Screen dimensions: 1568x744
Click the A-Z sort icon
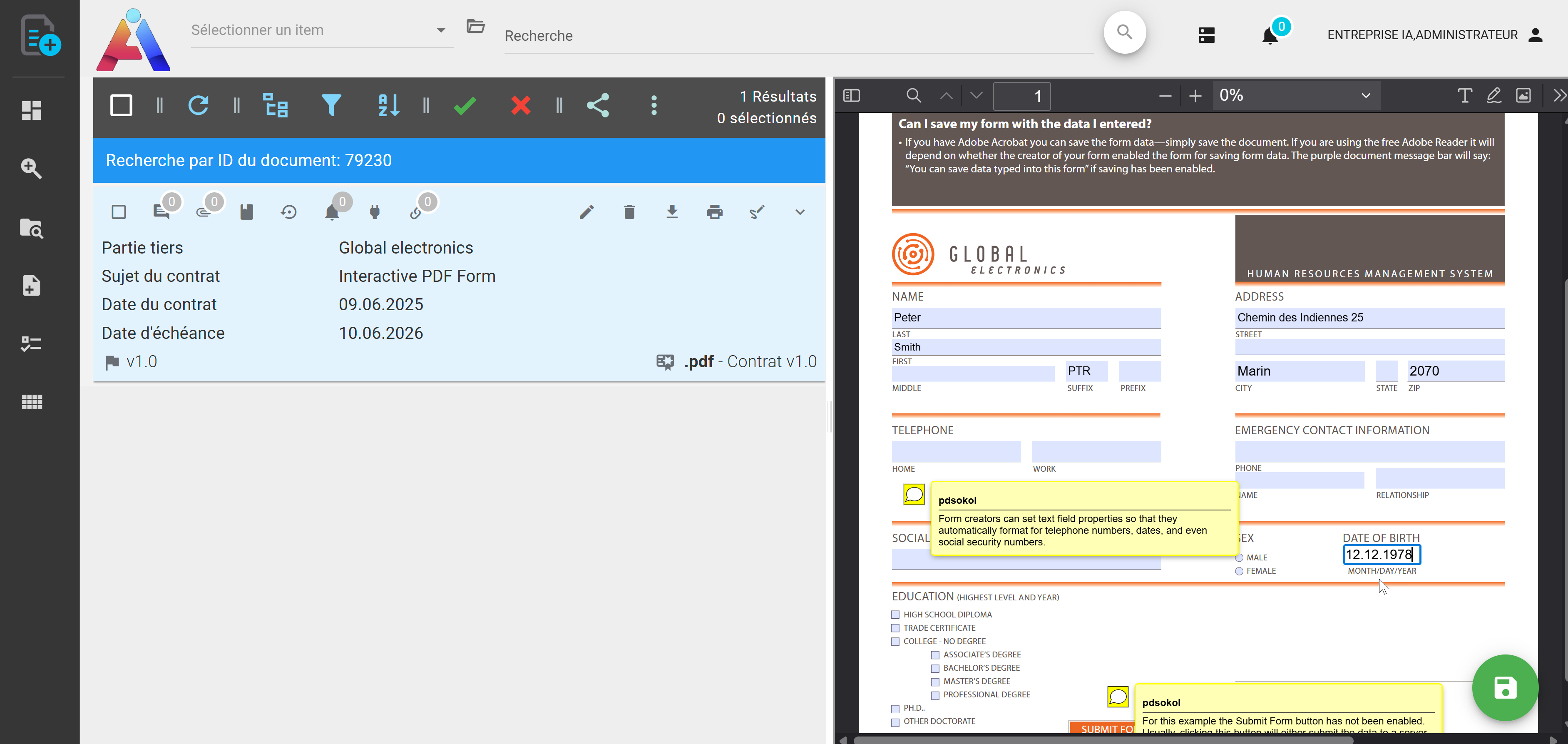coord(388,106)
